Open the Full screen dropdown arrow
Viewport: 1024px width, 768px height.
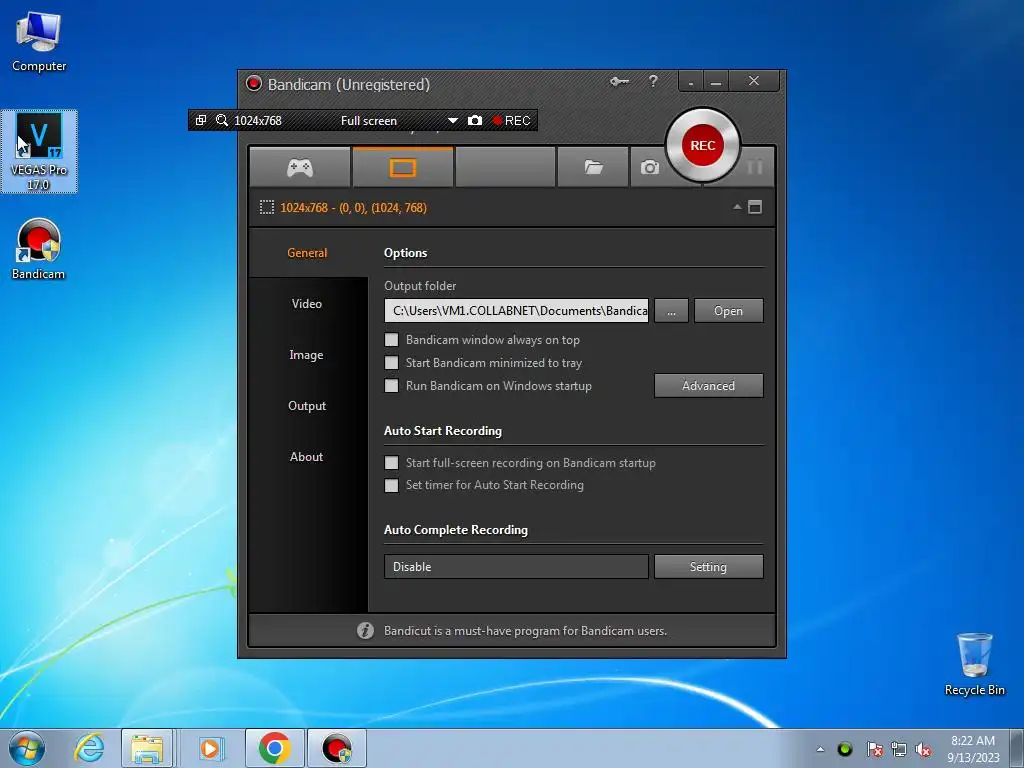pos(453,121)
